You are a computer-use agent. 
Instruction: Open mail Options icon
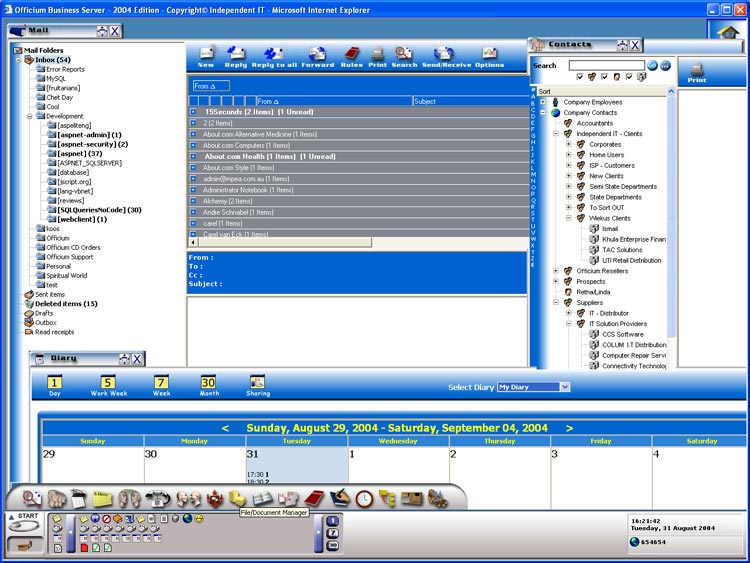point(489,56)
